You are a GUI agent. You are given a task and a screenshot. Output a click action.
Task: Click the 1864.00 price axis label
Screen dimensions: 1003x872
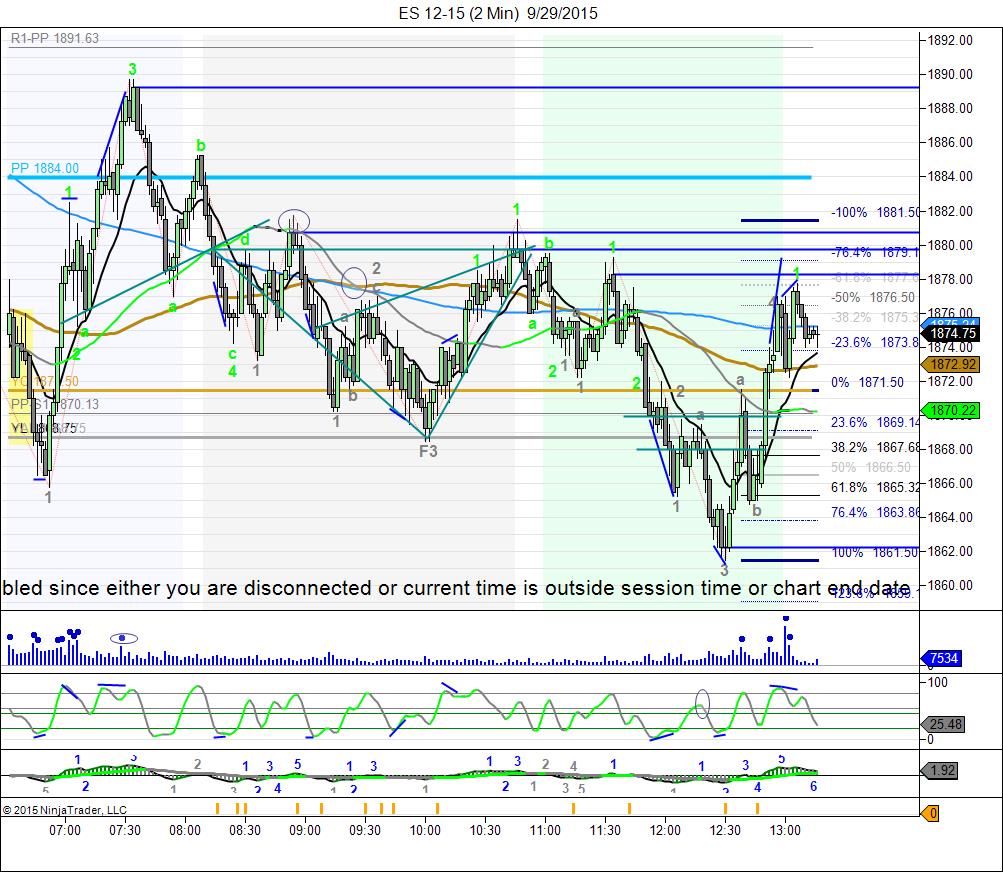pos(950,517)
